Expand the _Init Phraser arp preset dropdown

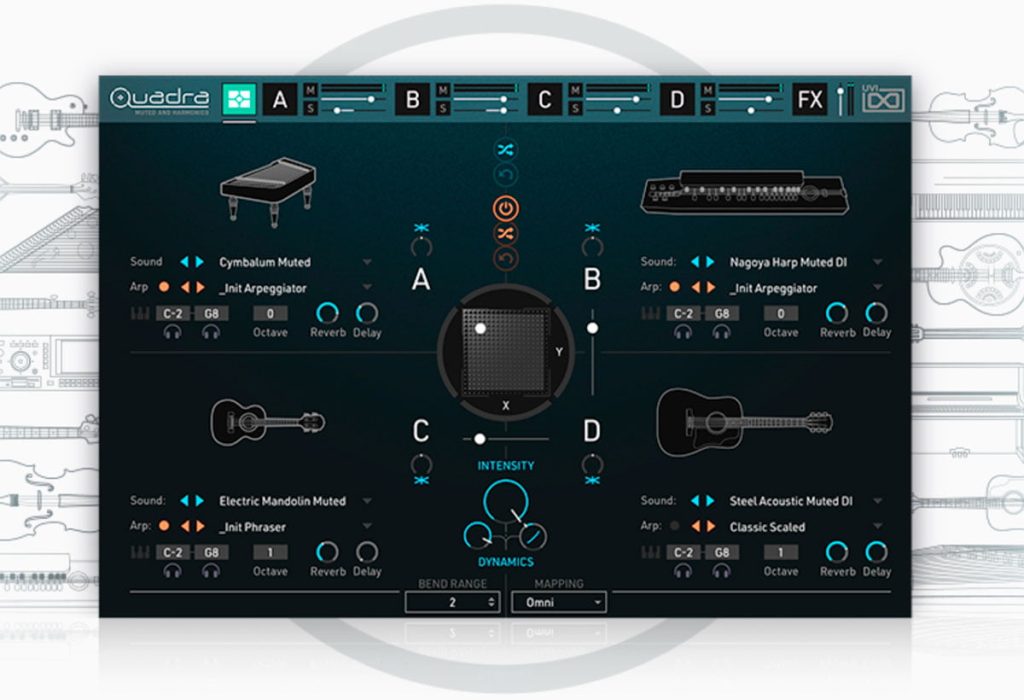coord(367,526)
